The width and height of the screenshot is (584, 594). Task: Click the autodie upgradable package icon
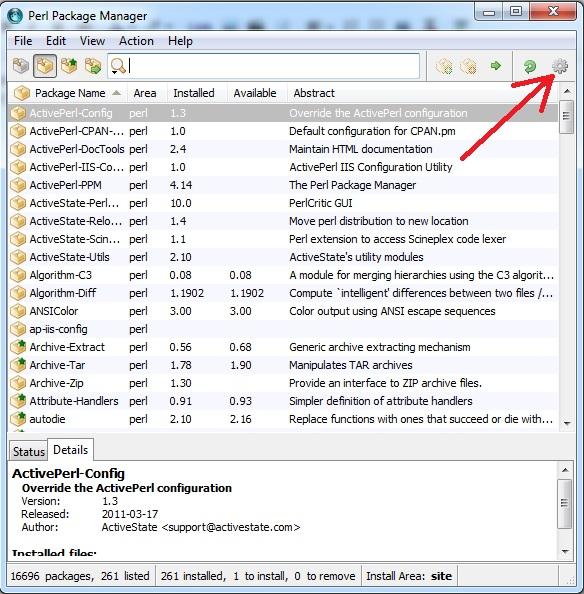pos(18,419)
